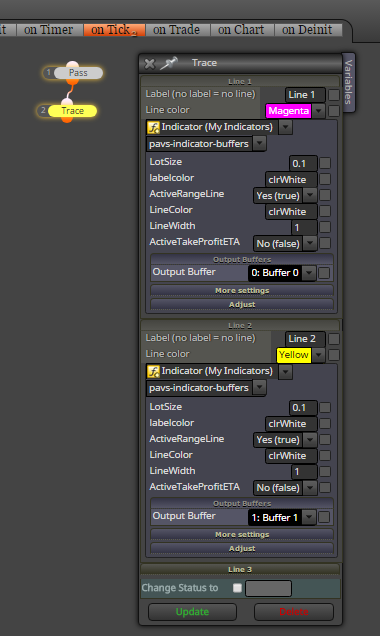Click the Magenta color swatch

[288, 111]
